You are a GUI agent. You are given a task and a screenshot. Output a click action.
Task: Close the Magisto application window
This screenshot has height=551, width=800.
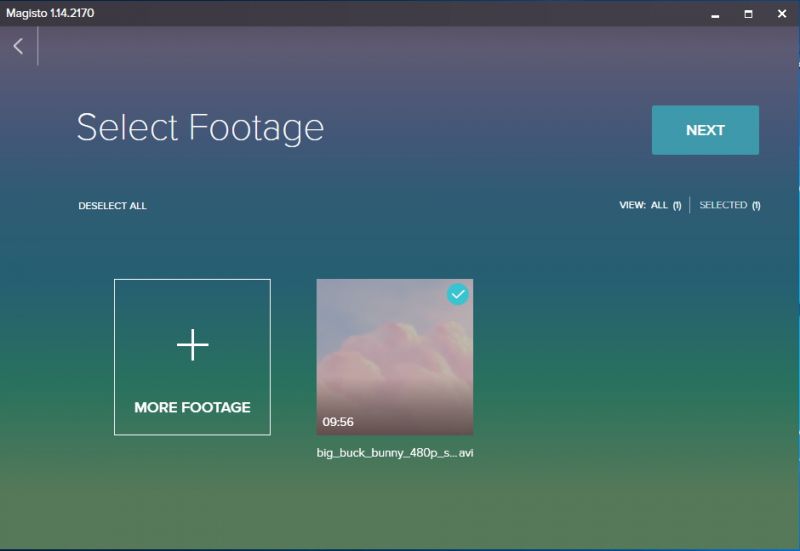782,14
